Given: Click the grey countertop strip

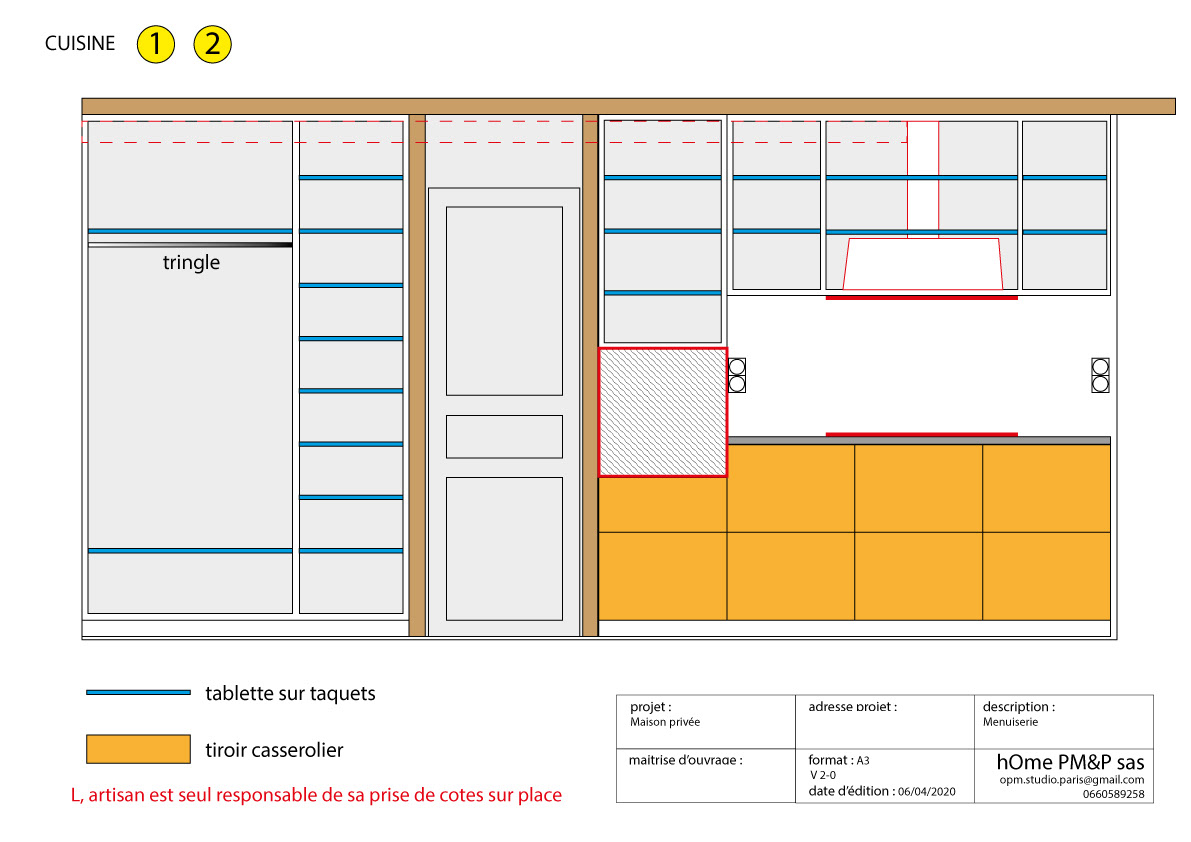Looking at the screenshot, I should (919, 440).
